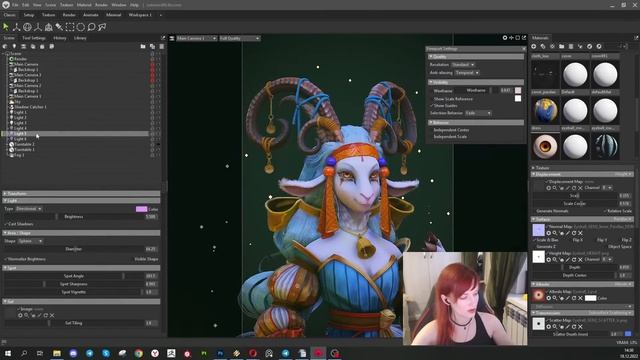This screenshot has height=360, width=640.
Task: Open the Resolution dropdown in Viewport Settings
Action: (463, 65)
